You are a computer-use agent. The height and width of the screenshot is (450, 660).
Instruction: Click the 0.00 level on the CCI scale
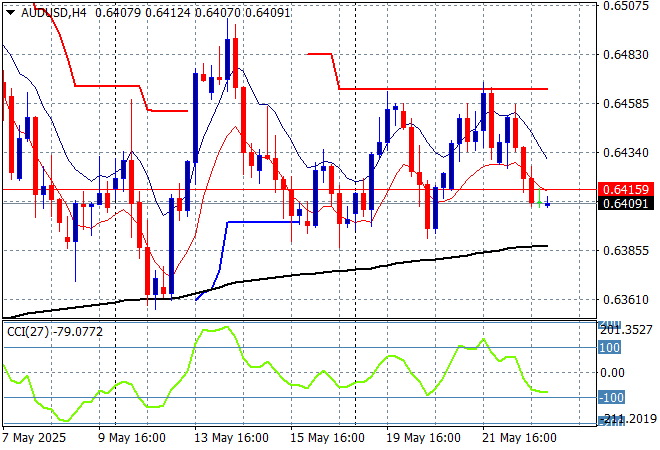tap(612, 373)
